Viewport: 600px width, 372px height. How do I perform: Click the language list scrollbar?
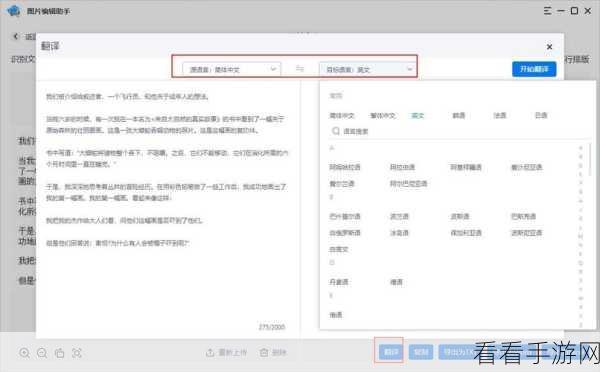590,159
